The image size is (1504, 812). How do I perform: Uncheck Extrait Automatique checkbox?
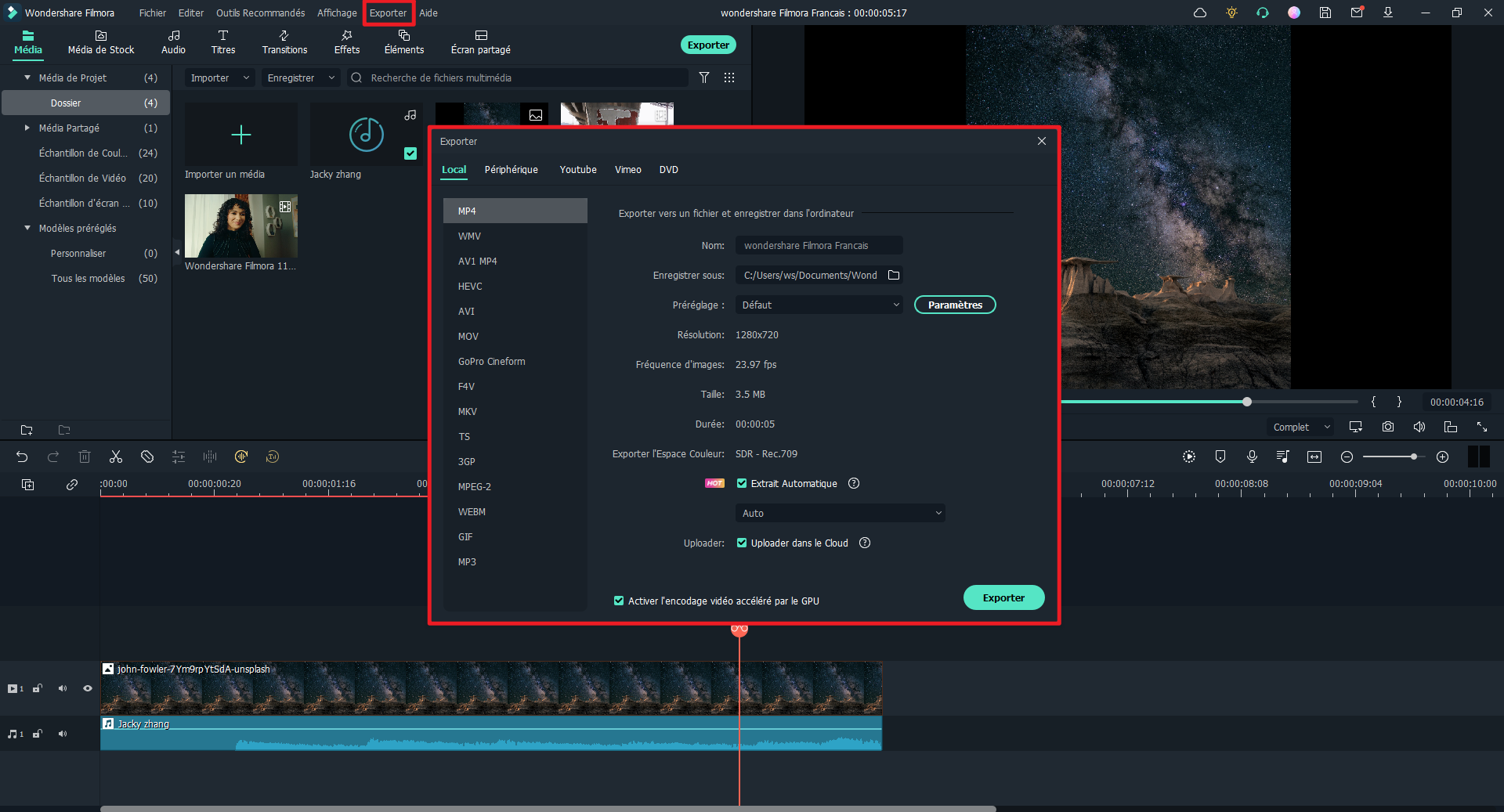click(742, 483)
